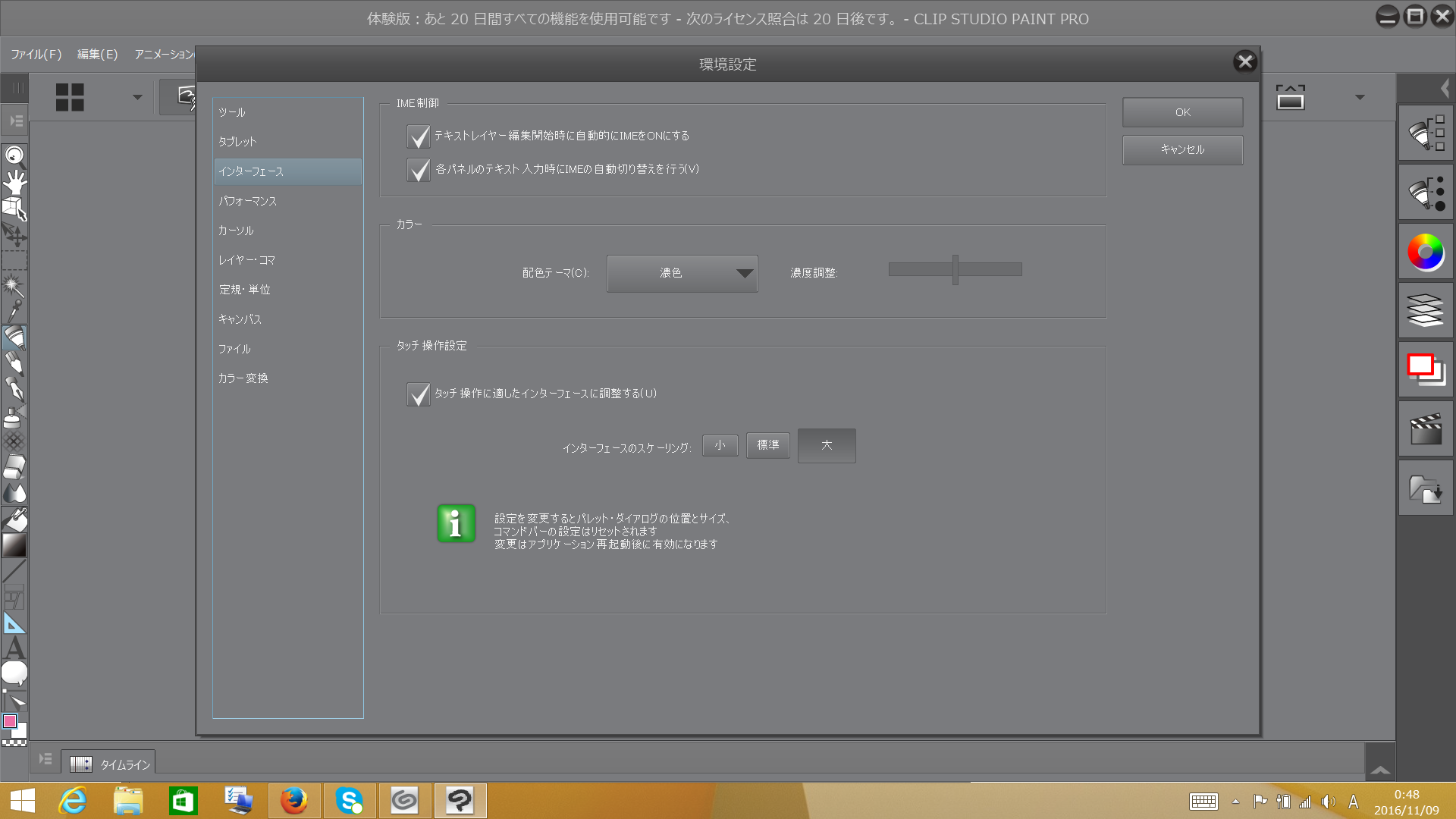Image resolution: width=1456 pixels, height=819 pixels.
Task: Open the animation clapperboard palette
Action: click(x=1426, y=429)
